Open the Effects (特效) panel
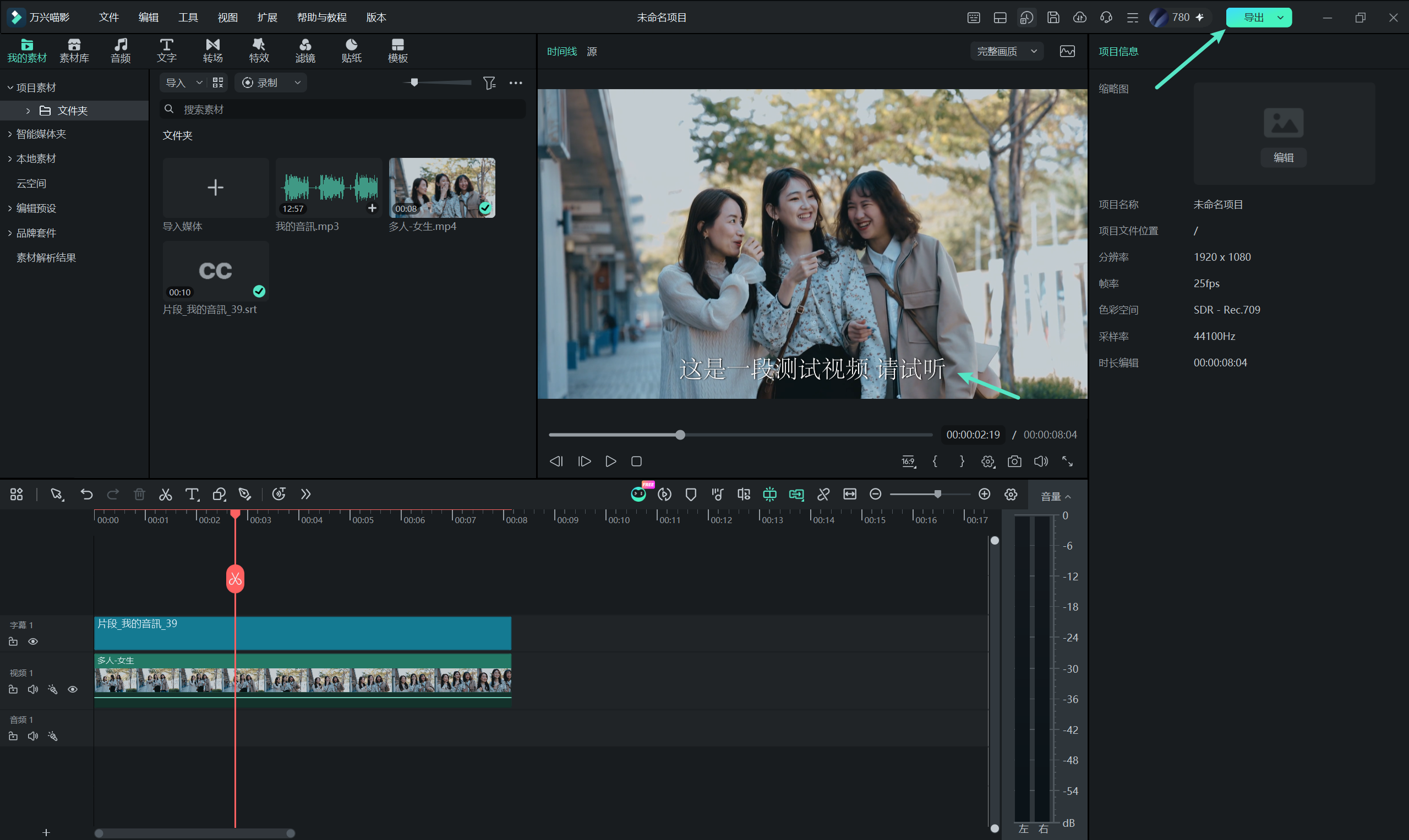This screenshot has height=840, width=1409. tap(259, 51)
